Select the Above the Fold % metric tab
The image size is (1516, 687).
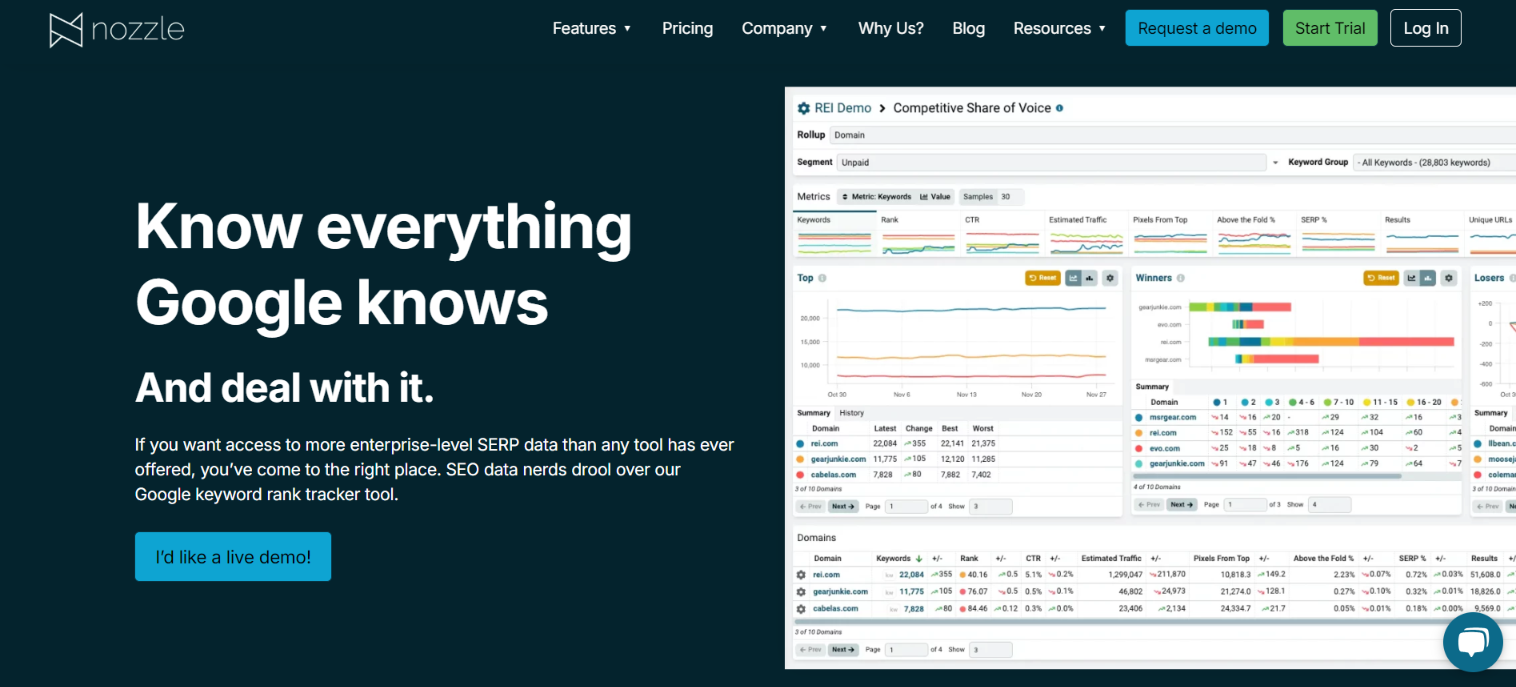pos(1254,232)
